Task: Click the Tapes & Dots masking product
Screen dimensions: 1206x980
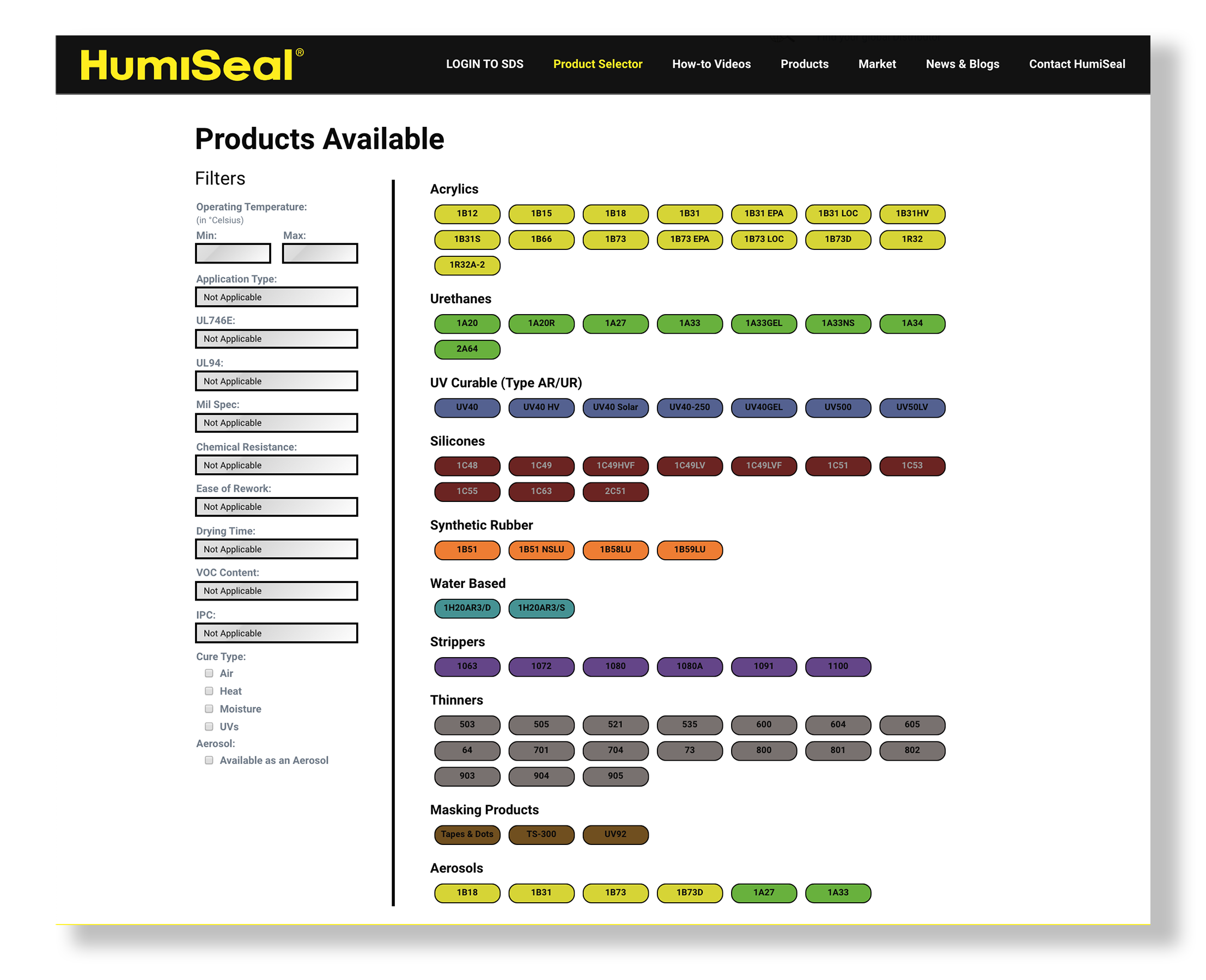Action: 467,834
